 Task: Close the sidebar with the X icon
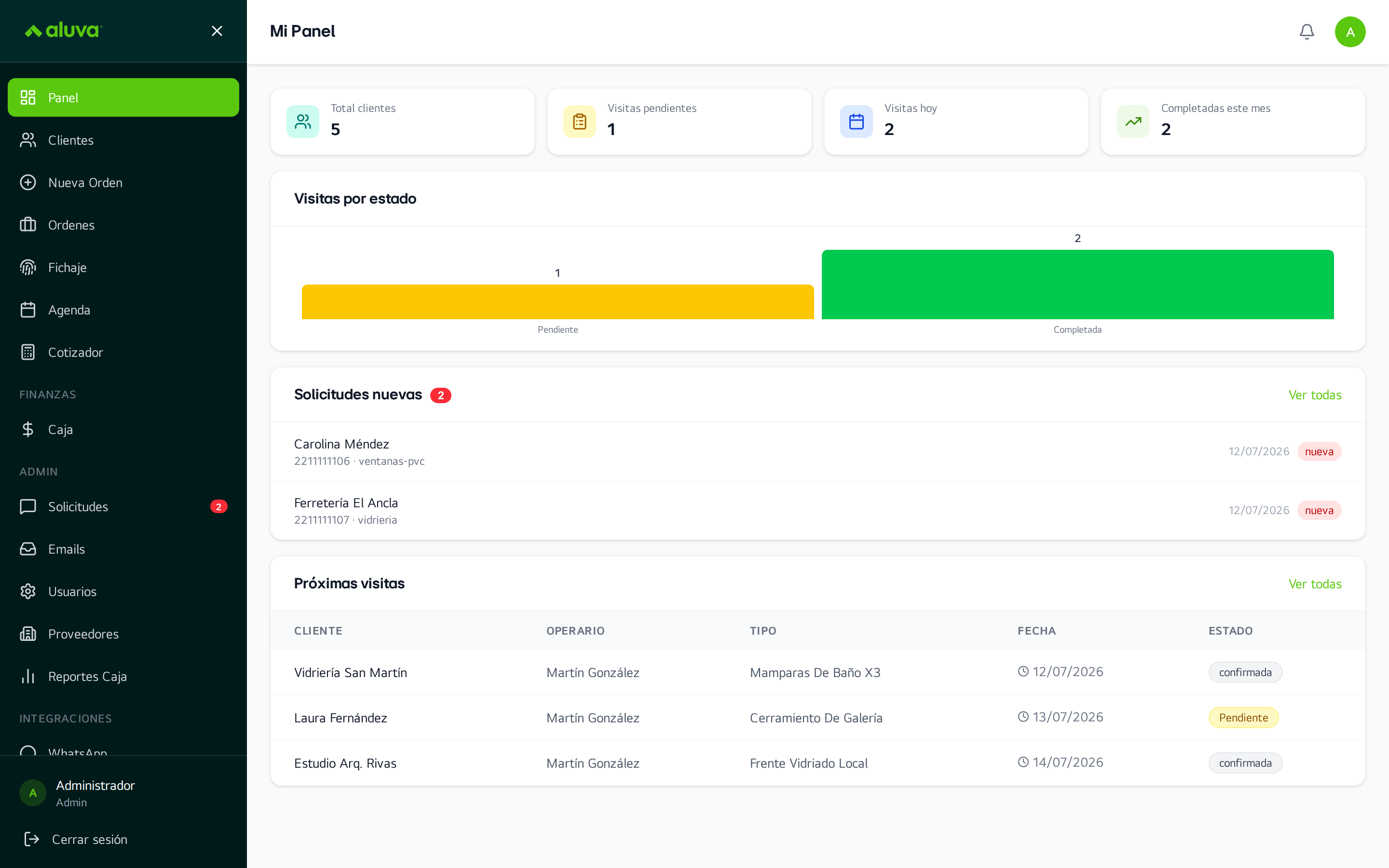[x=217, y=31]
